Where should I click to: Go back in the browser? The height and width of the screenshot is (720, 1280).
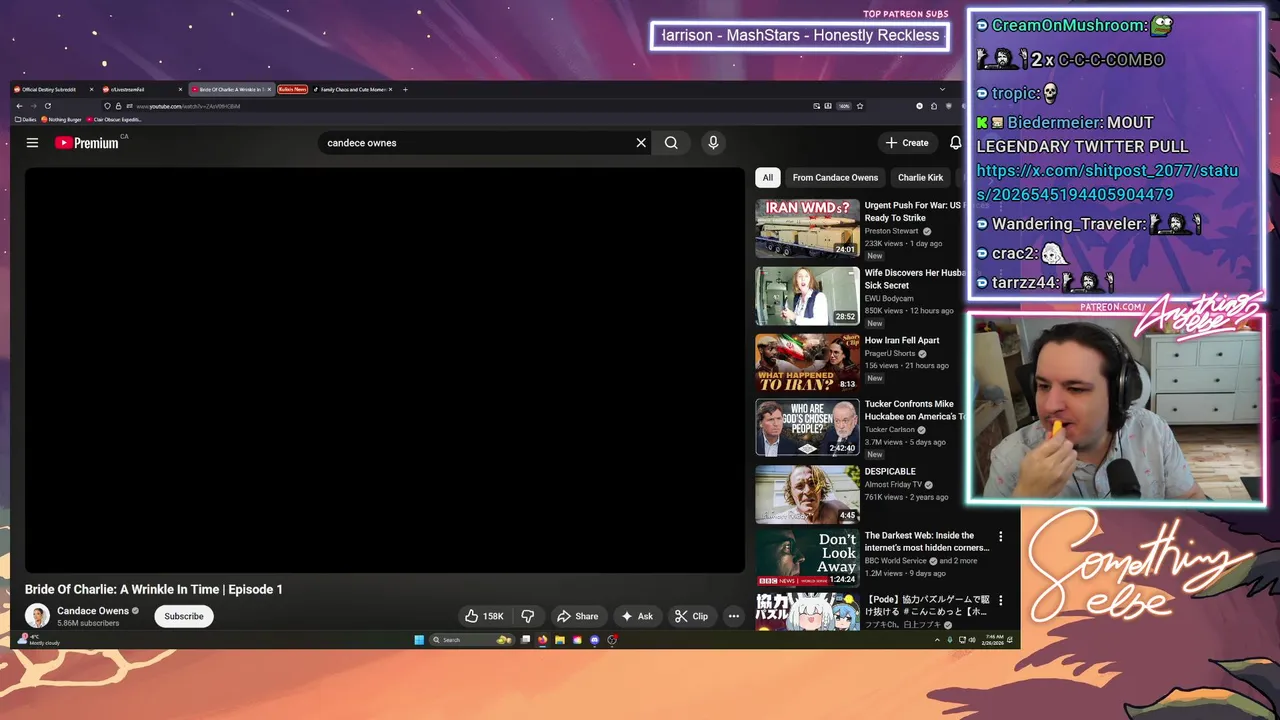19,106
